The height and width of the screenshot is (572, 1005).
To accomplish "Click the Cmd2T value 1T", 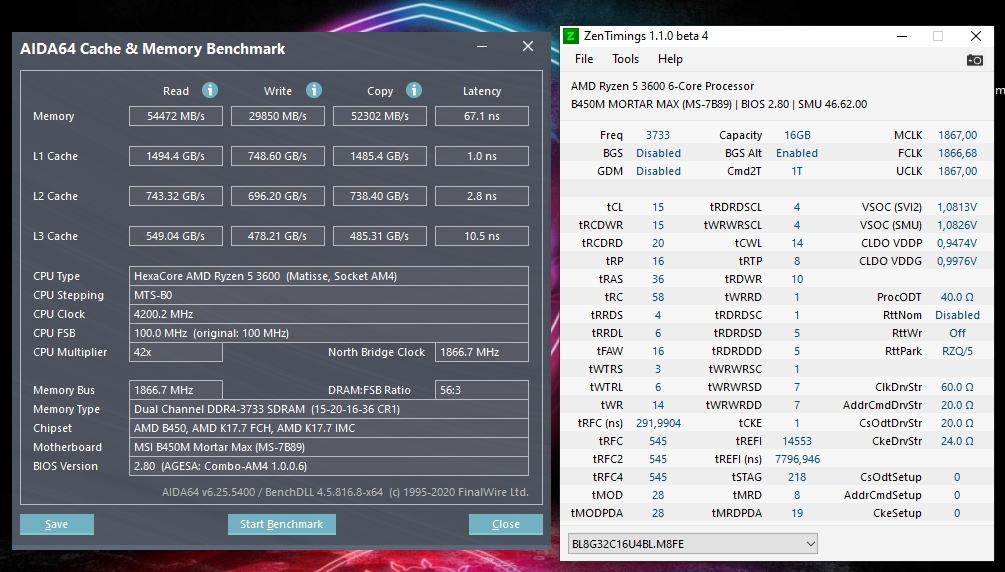I will (x=797, y=171).
